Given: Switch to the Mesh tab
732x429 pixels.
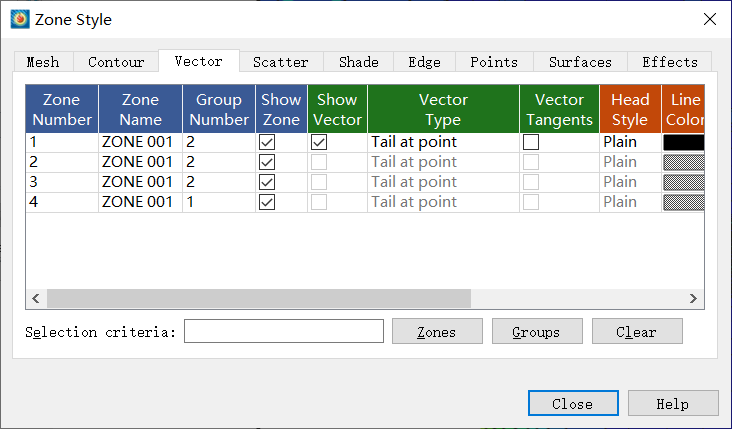Looking at the screenshot, I should (x=43, y=62).
